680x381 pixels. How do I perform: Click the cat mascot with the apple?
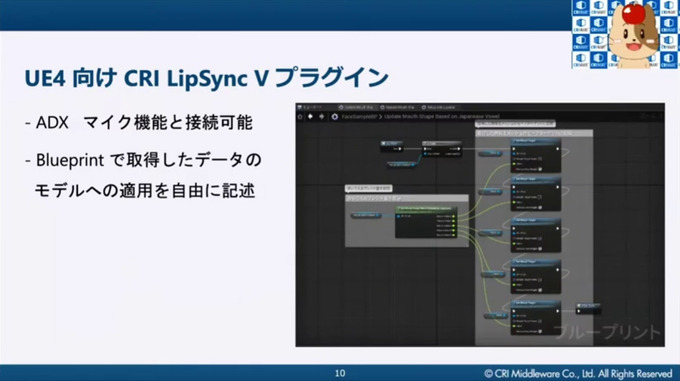pos(634,36)
